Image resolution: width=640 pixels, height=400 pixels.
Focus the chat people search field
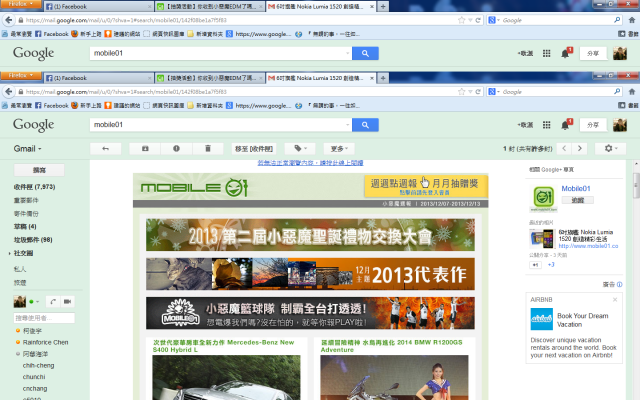pyautogui.click(x=44, y=318)
